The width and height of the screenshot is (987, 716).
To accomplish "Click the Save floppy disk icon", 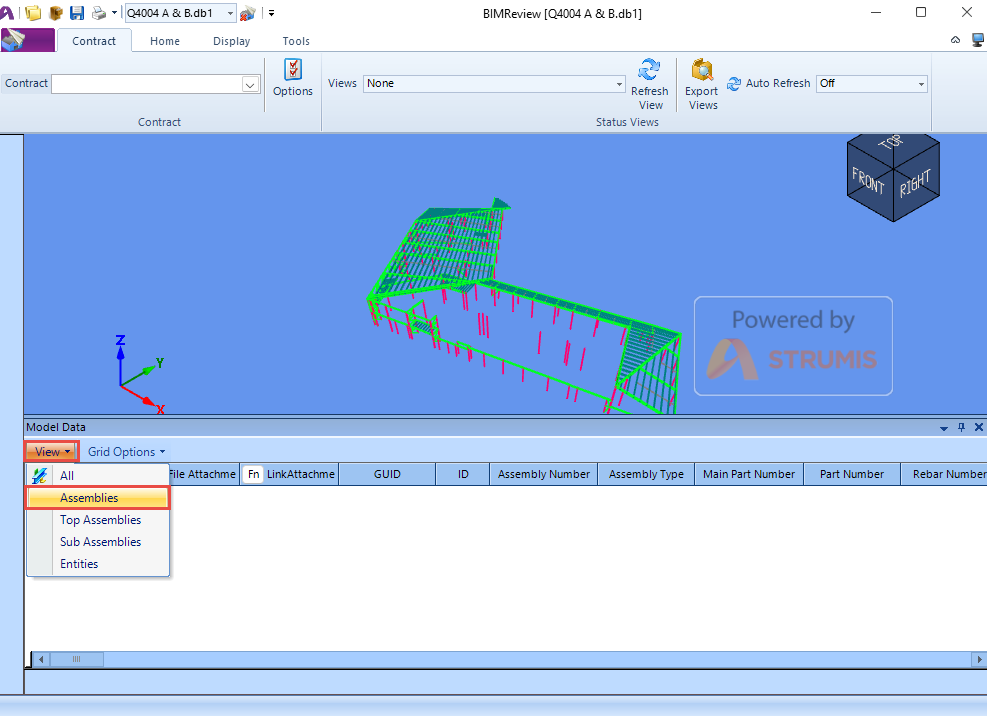I will pyautogui.click(x=77, y=13).
